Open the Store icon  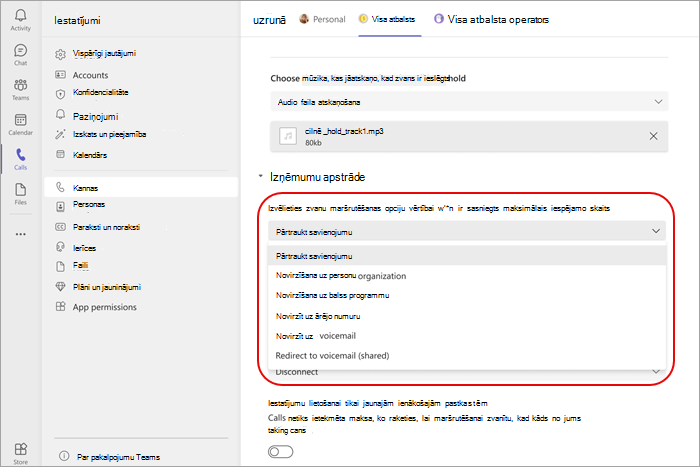pyautogui.click(x=21, y=449)
